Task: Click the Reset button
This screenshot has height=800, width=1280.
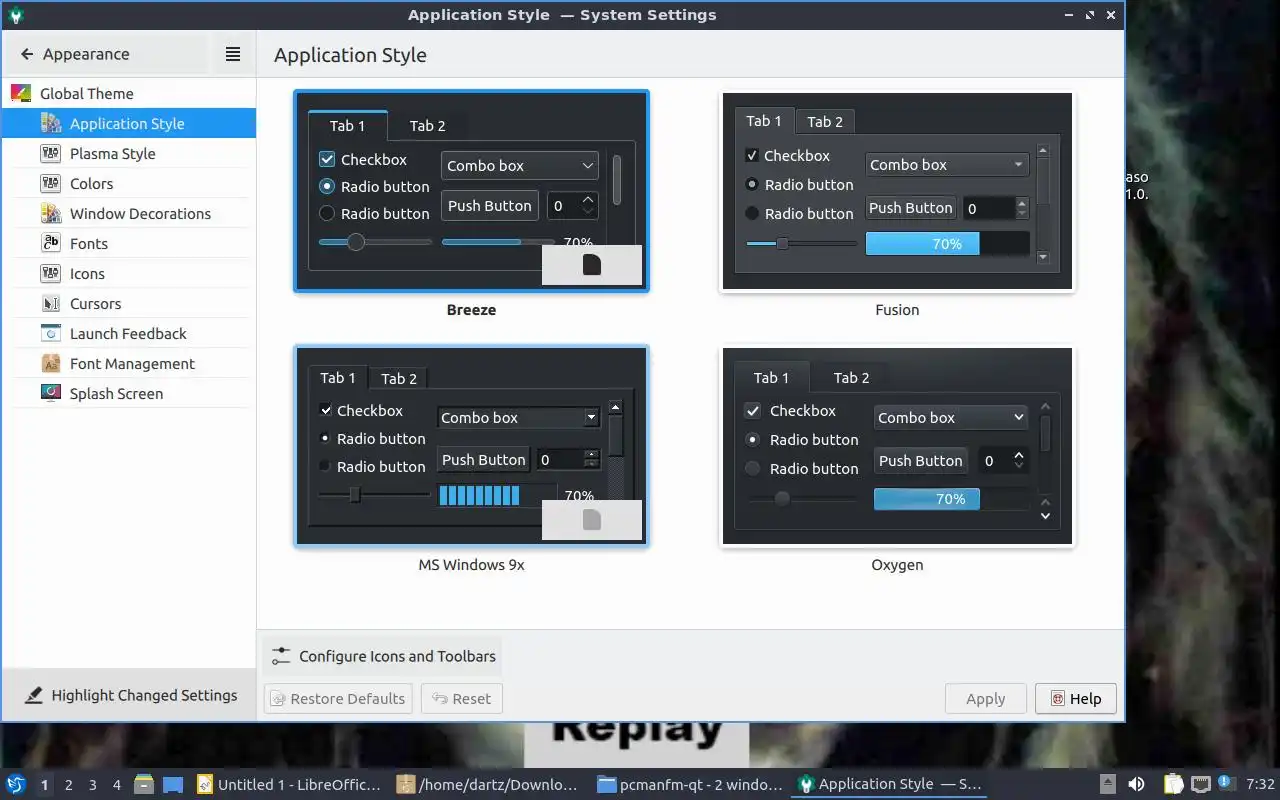Action: coord(462,698)
